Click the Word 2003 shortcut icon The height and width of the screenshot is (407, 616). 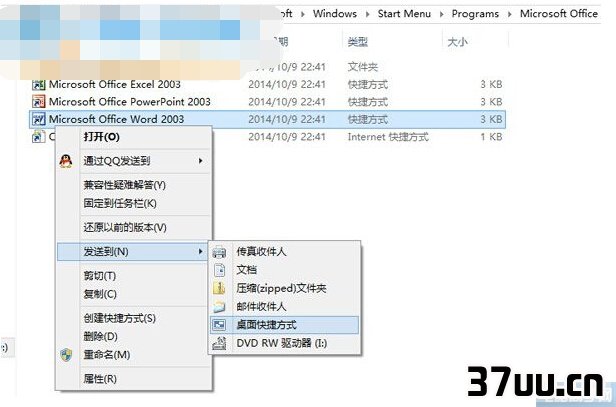pyautogui.click(x=38, y=119)
